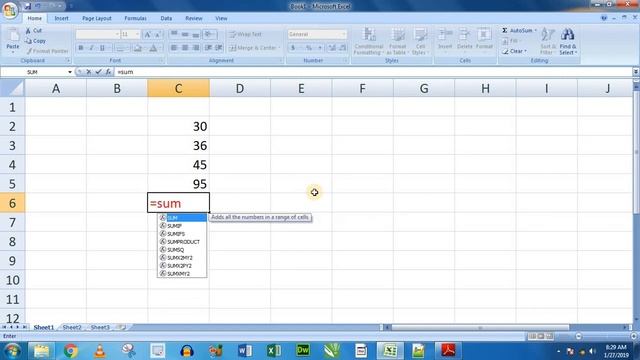The height and width of the screenshot is (360, 640).
Task: Click the Excel Help question mark
Action: pos(604,18)
